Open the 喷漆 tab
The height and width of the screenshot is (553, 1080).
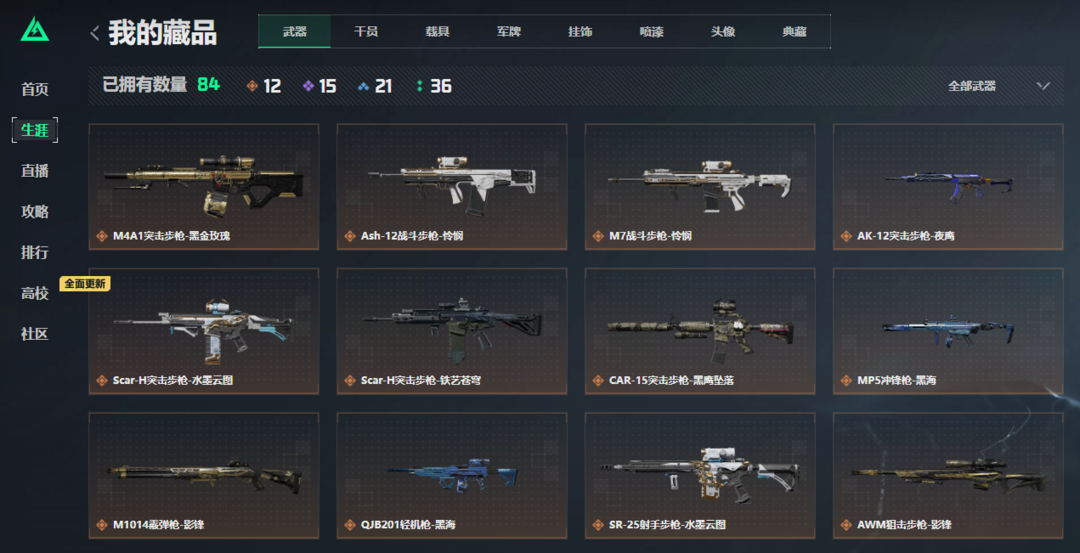[651, 32]
